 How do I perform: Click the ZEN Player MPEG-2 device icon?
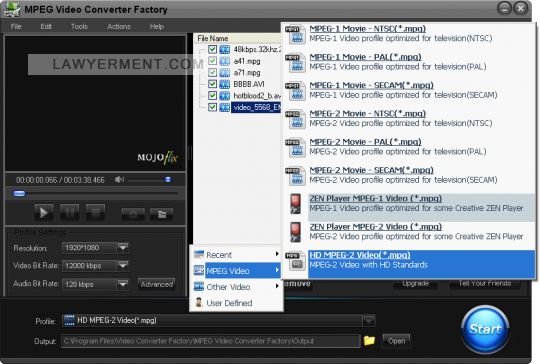tap(295, 232)
